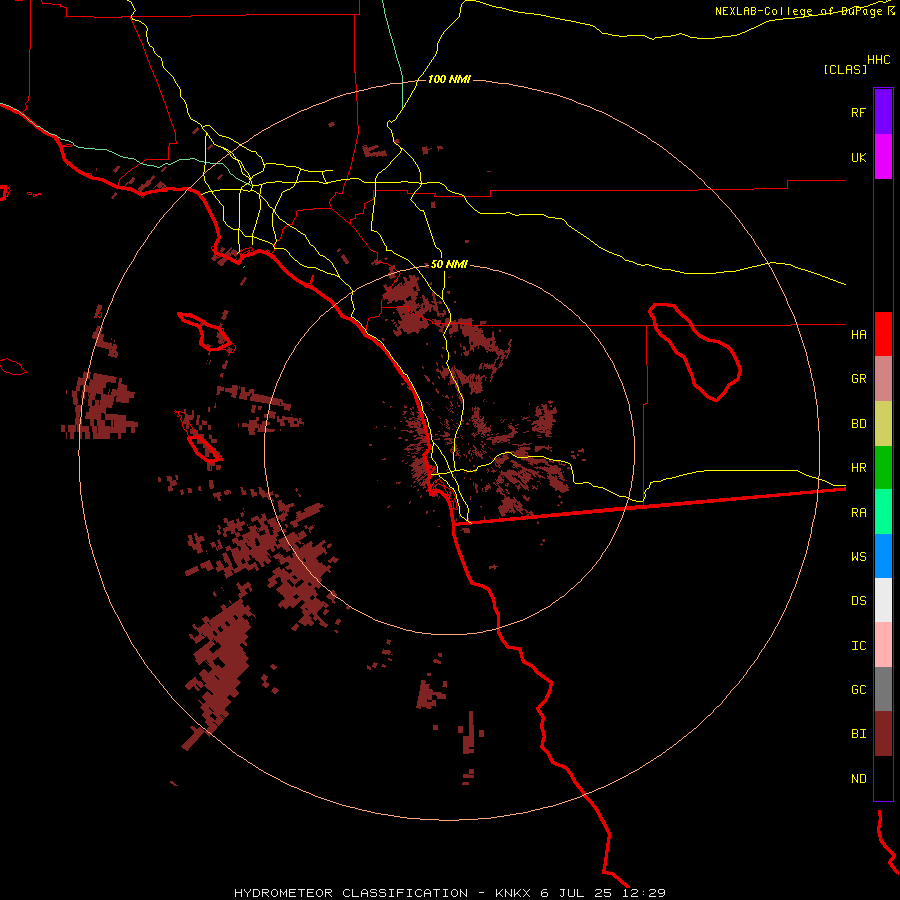Click the RA legend label

coord(858,513)
